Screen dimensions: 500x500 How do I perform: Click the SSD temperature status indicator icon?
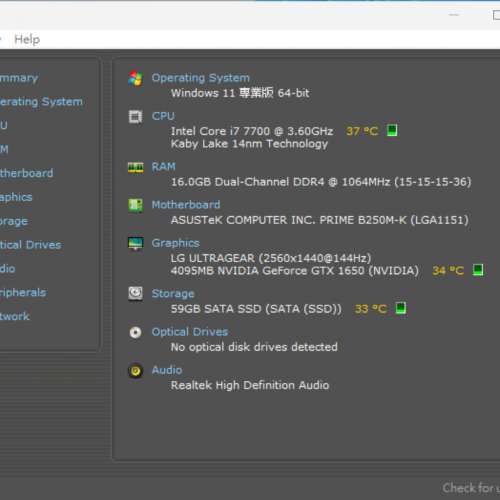click(x=401, y=308)
